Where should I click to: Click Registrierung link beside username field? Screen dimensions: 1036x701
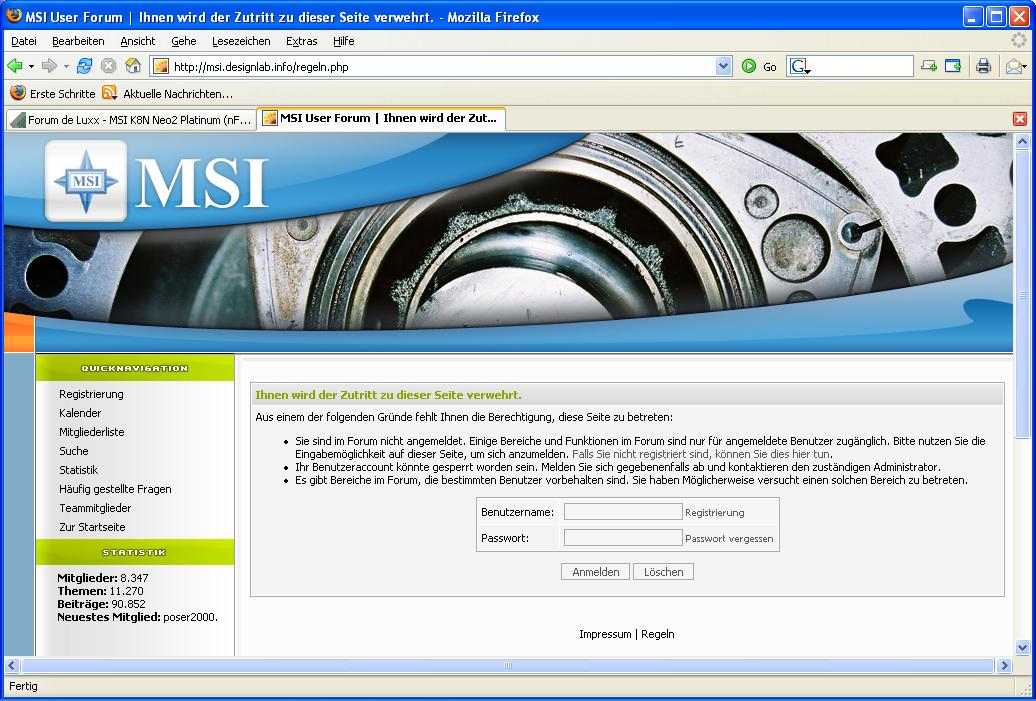(x=715, y=513)
